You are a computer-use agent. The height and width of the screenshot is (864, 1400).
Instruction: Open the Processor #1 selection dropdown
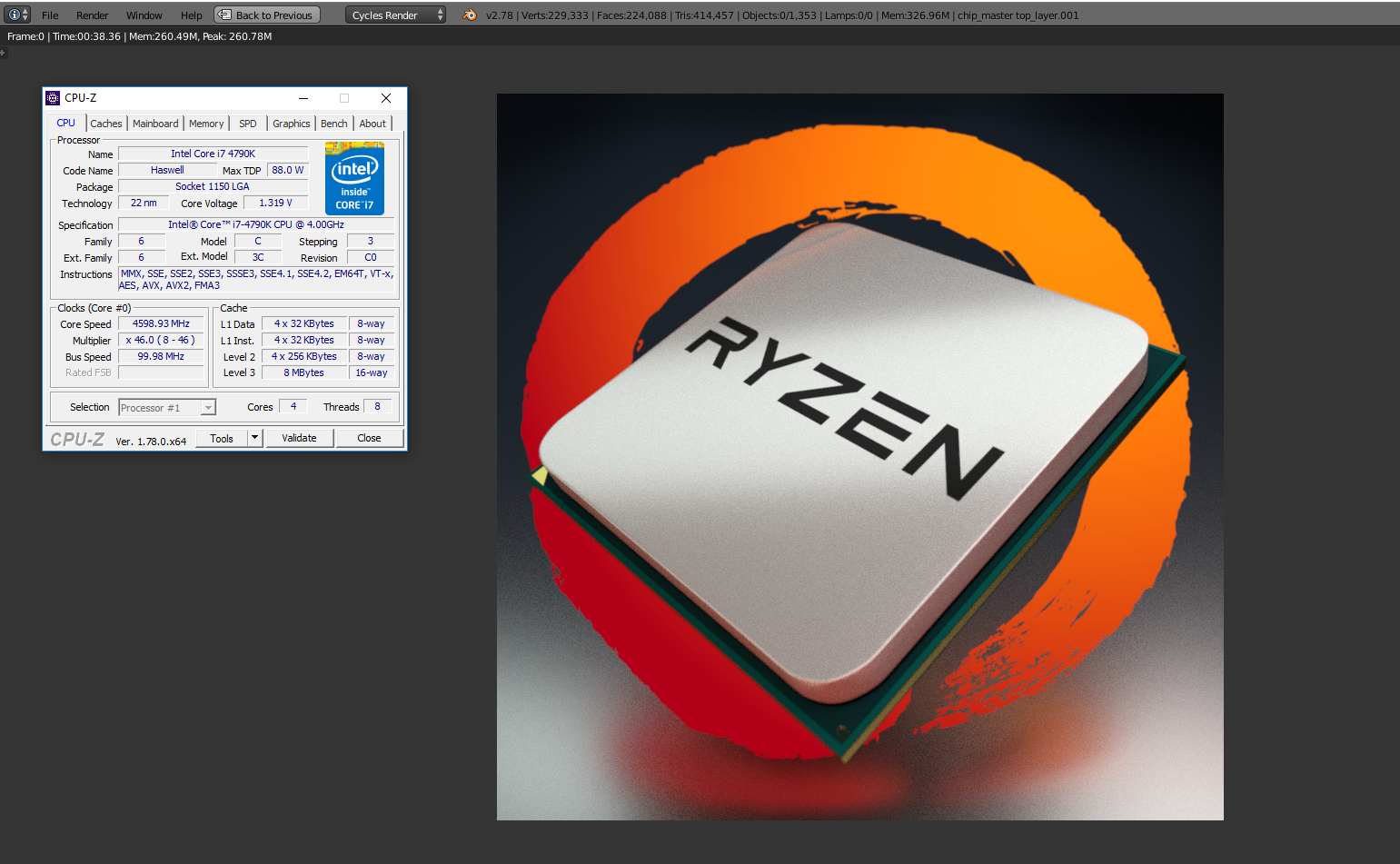(167, 408)
